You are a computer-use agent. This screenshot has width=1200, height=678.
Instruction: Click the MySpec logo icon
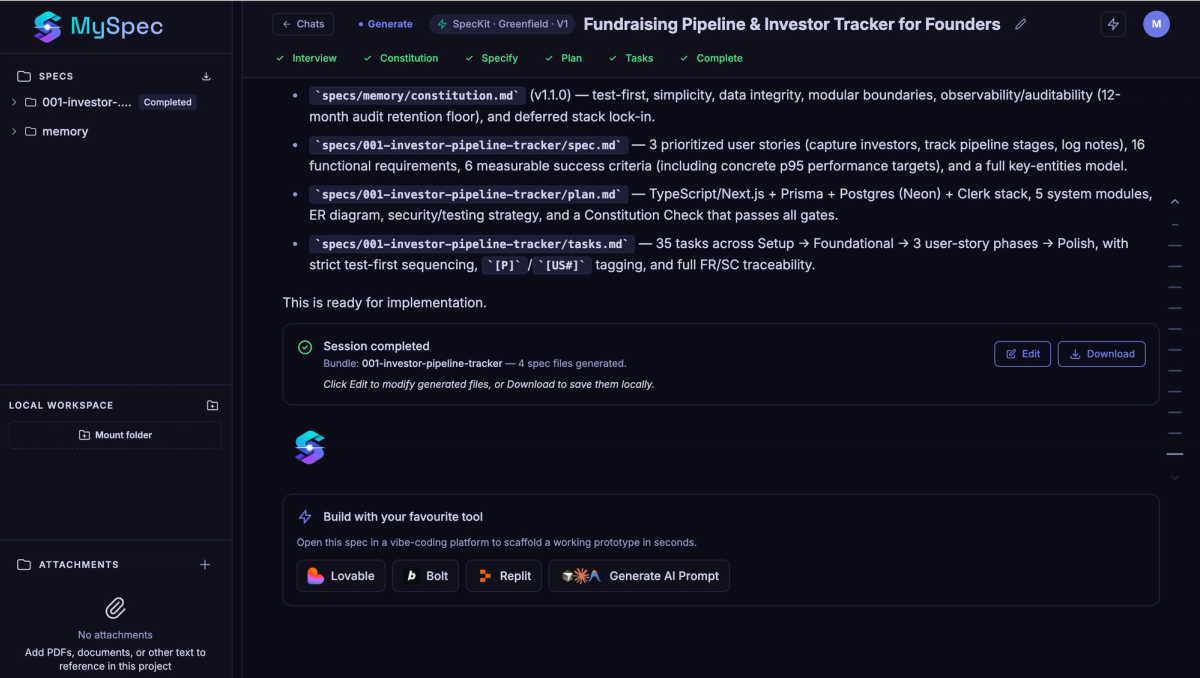click(x=47, y=27)
